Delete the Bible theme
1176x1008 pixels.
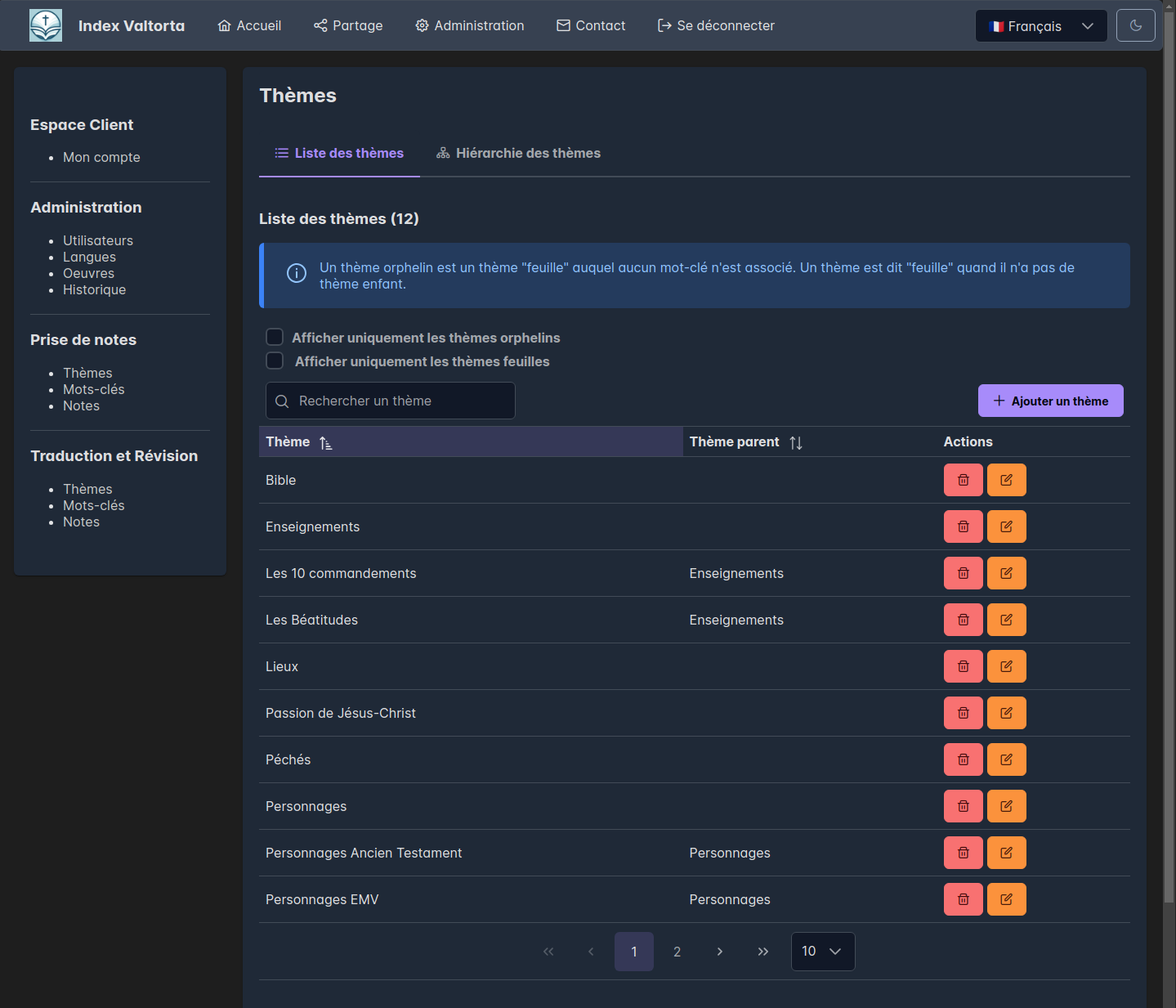[x=963, y=480]
